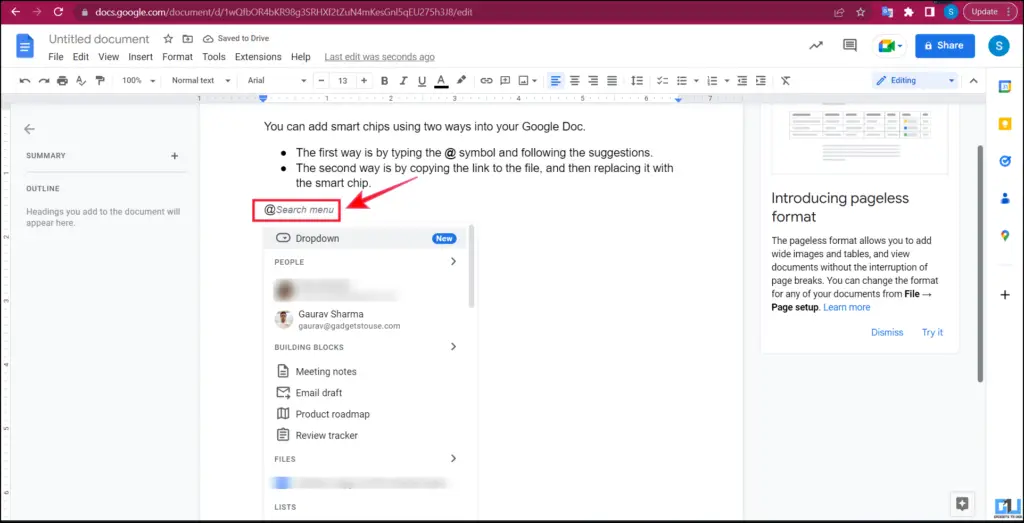Open Google Maps side panel icon
1024x523 pixels.
point(1005,236)
